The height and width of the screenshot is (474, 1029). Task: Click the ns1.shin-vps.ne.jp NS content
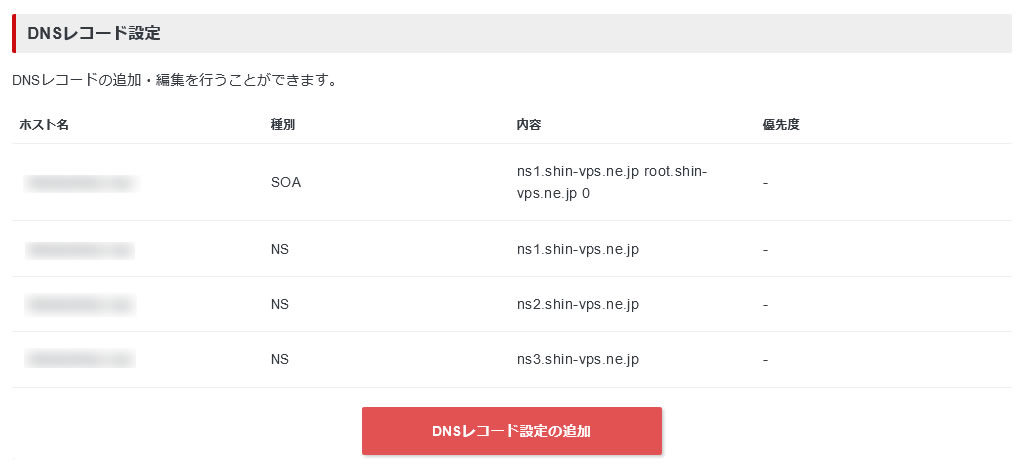click(578, 249)
